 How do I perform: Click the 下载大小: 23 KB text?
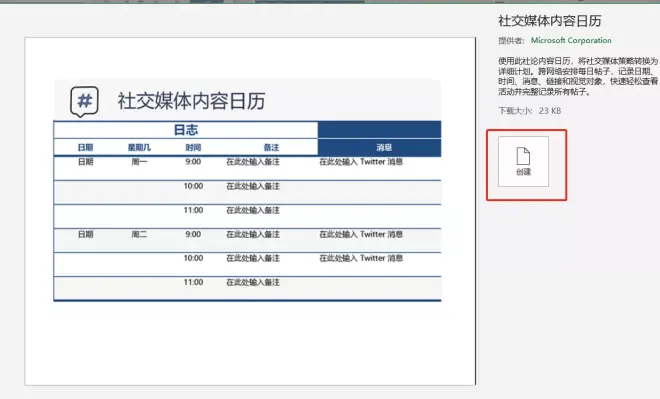pyautogui.click(x=530, y=111)
